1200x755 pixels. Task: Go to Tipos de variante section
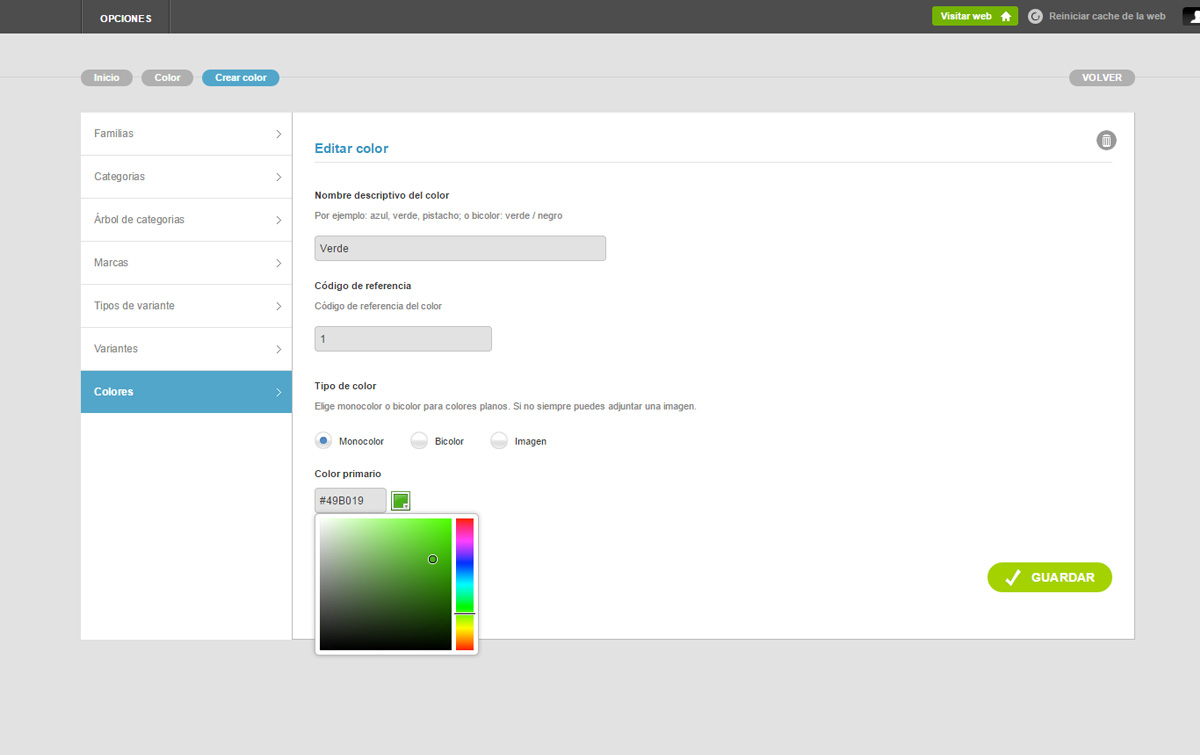pos(186,306)
